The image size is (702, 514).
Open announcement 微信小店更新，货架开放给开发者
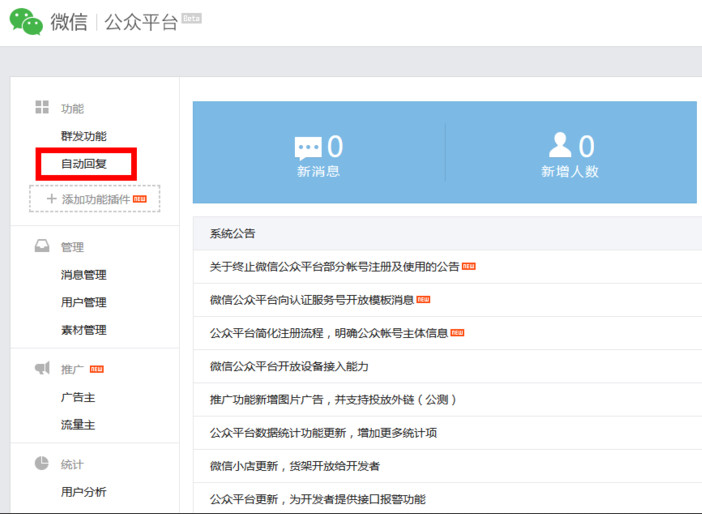pos(294,466)
